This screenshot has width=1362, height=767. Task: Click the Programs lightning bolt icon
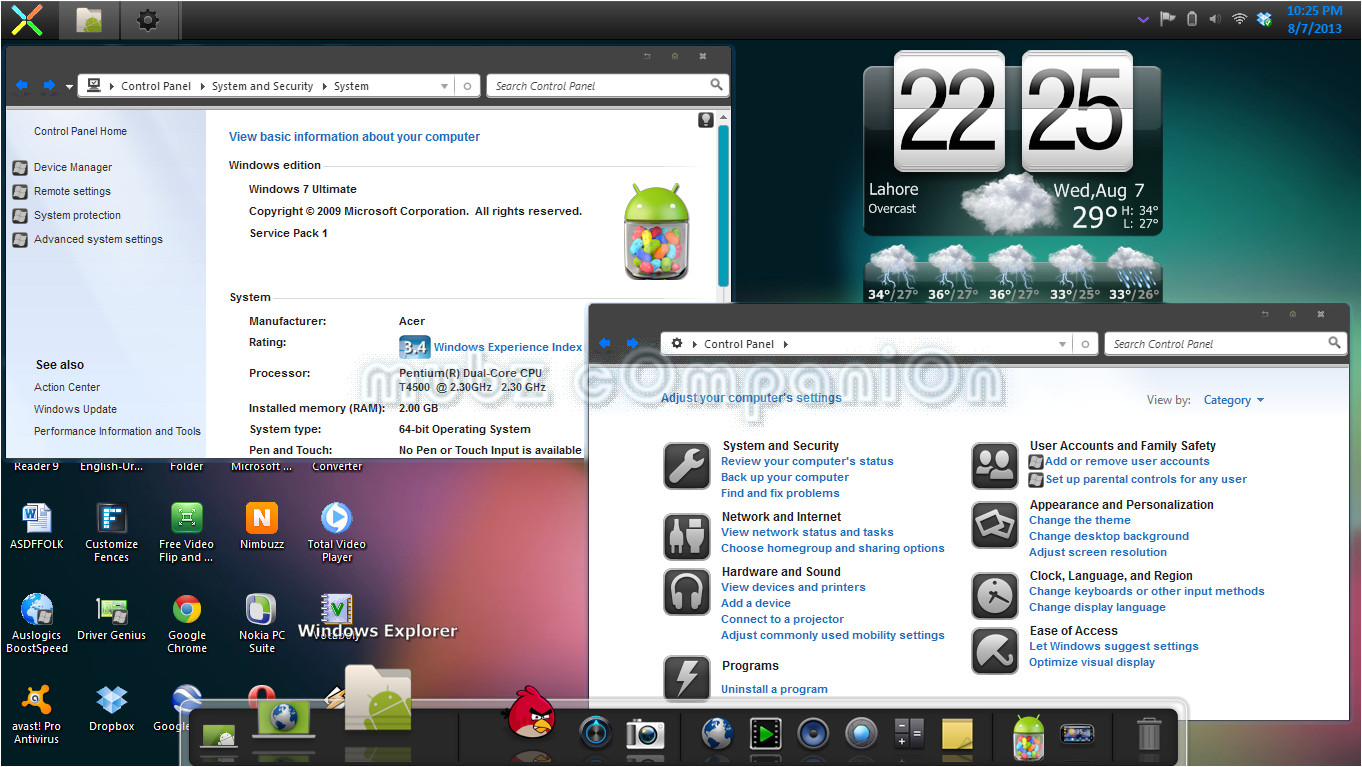coord(687,678)
